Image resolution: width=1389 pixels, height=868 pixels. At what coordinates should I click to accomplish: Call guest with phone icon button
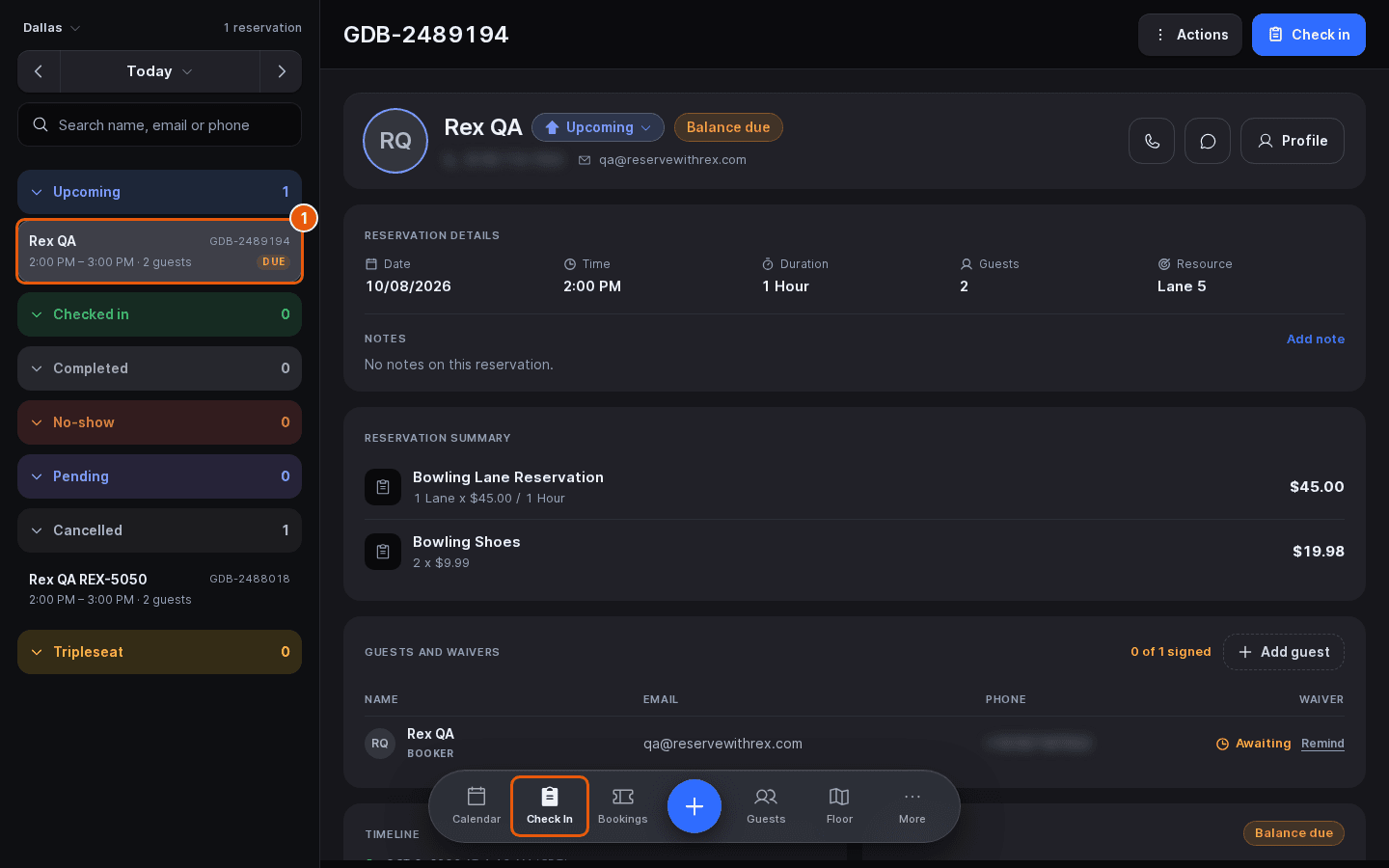coord(1152,141)
